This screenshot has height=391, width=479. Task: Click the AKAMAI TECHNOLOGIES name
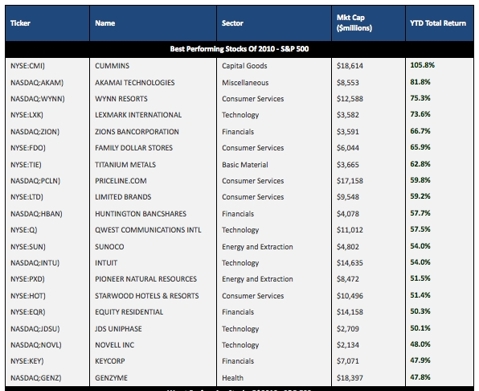click(x=135, y=82)
